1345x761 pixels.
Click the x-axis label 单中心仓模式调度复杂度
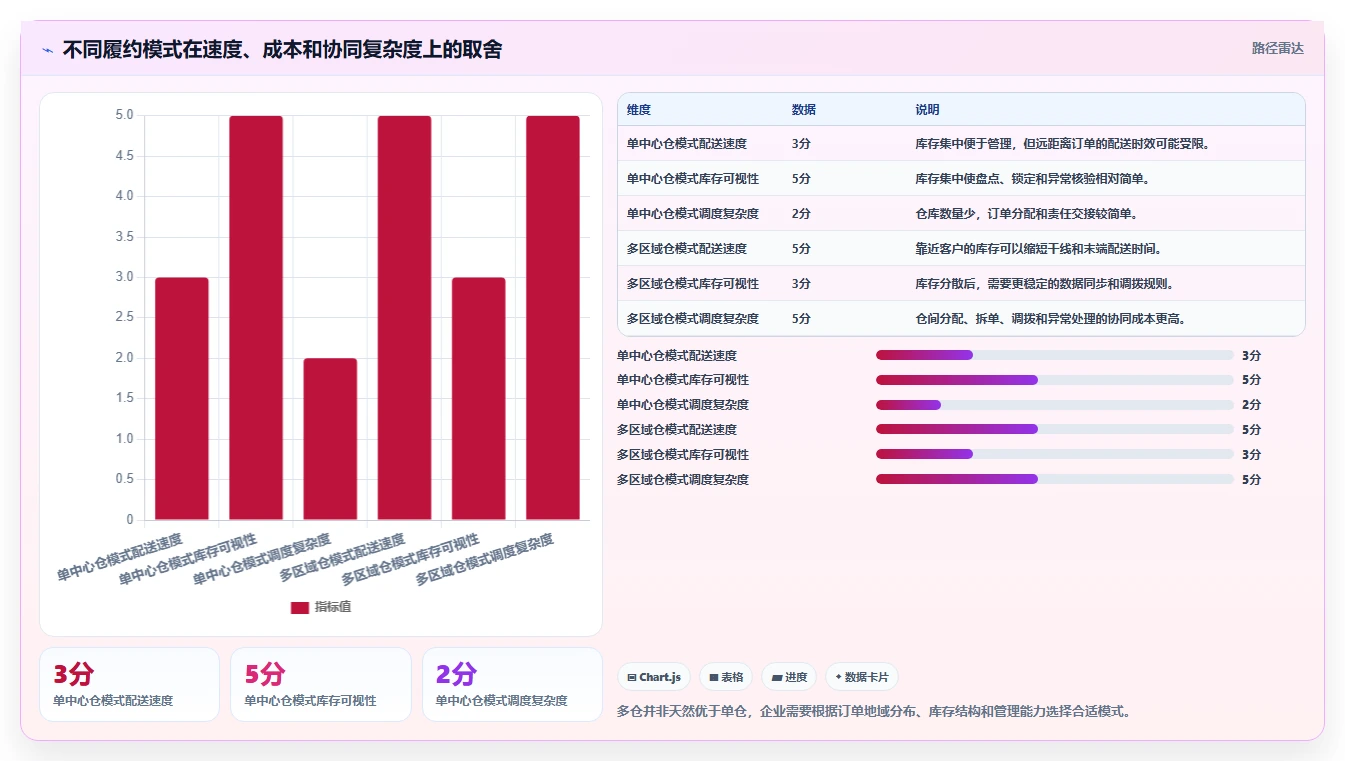point(261,559)
